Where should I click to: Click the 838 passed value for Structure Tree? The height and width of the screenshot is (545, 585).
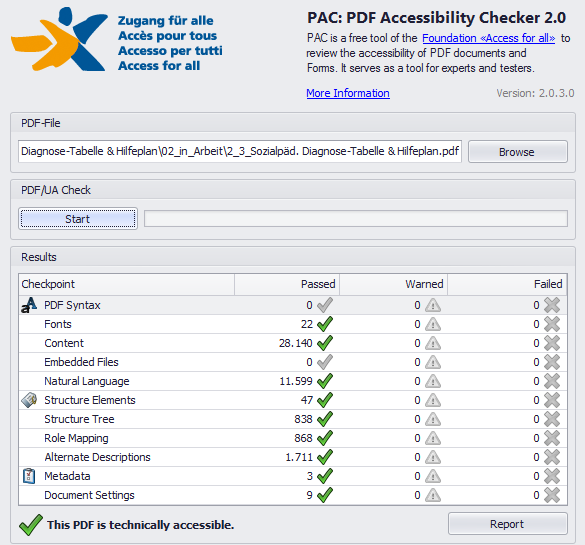click(x=303, y=419)
